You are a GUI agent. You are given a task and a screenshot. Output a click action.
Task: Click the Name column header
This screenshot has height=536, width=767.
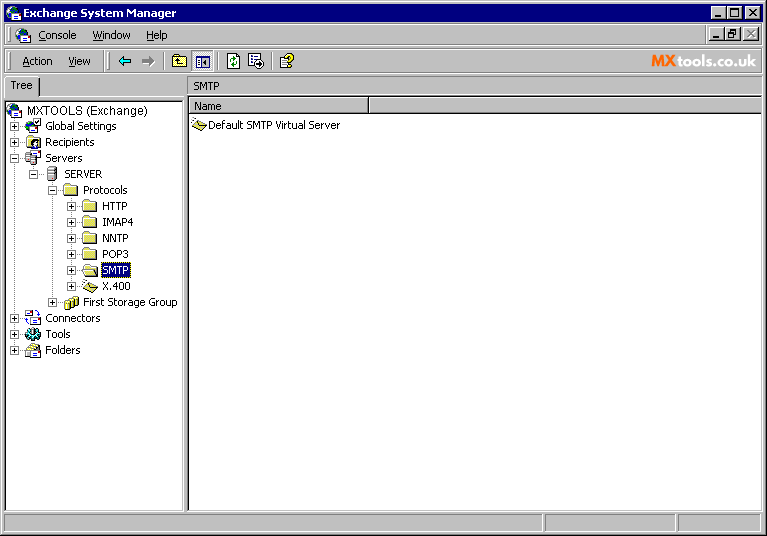pos(278,106)
